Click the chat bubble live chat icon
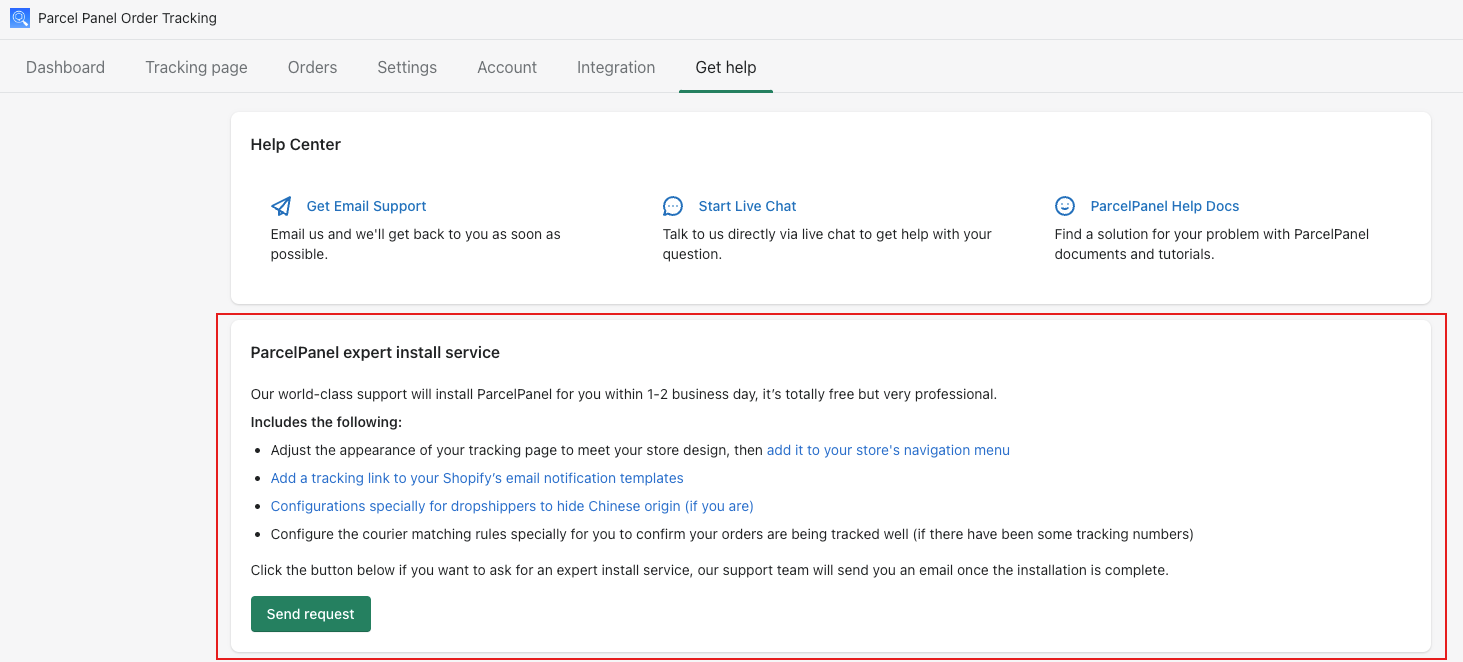This screenshot has height=662, width=1463. tap(673, 206)
